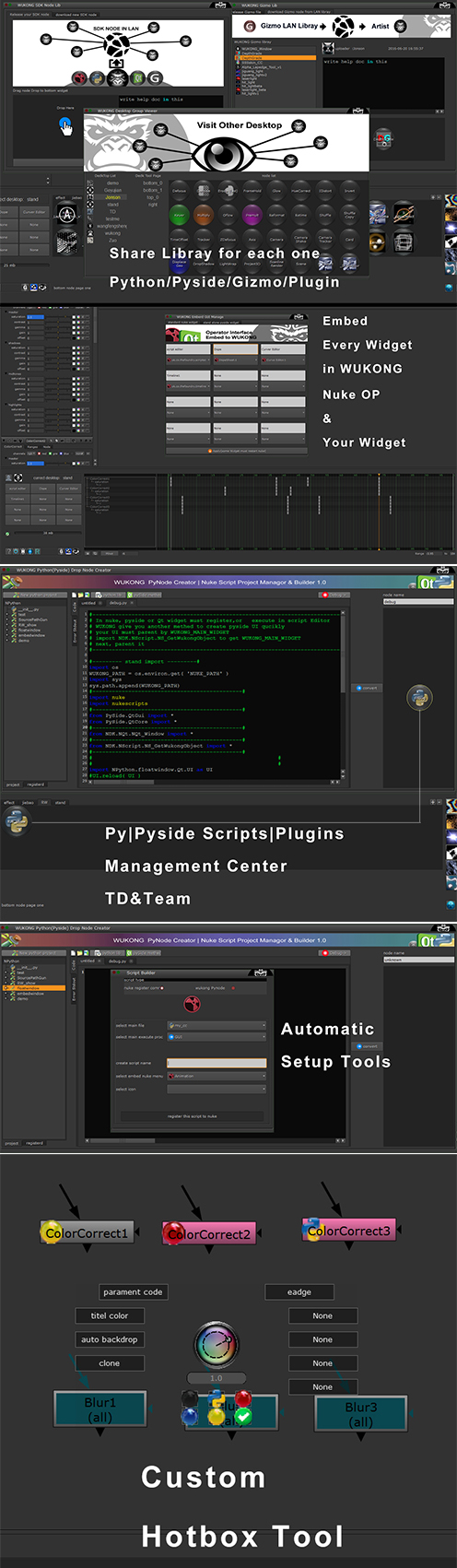Image resolution: width=457 pixels, height=1568 pixels.
Task: Click the Python node icon under 'effect' tab
Action: pyautogui.click(x=15, y=820)
